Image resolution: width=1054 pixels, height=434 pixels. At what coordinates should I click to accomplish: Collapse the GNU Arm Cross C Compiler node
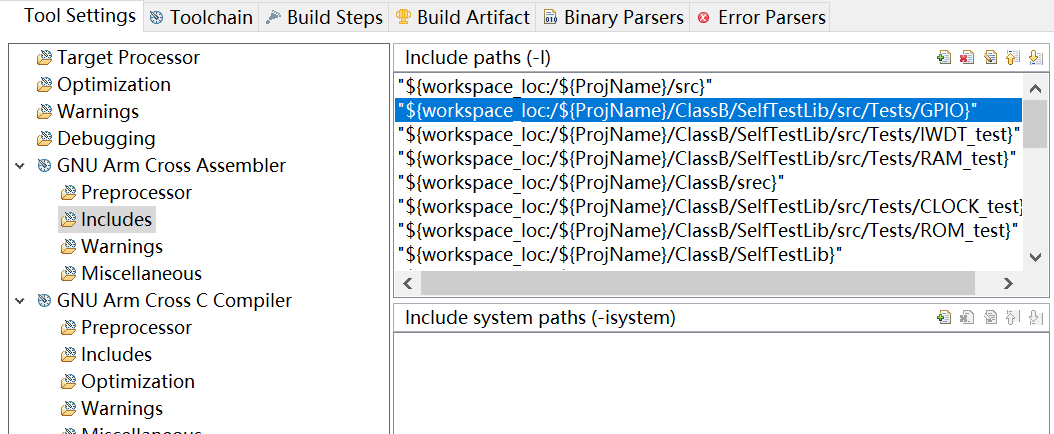coord(20,301)
